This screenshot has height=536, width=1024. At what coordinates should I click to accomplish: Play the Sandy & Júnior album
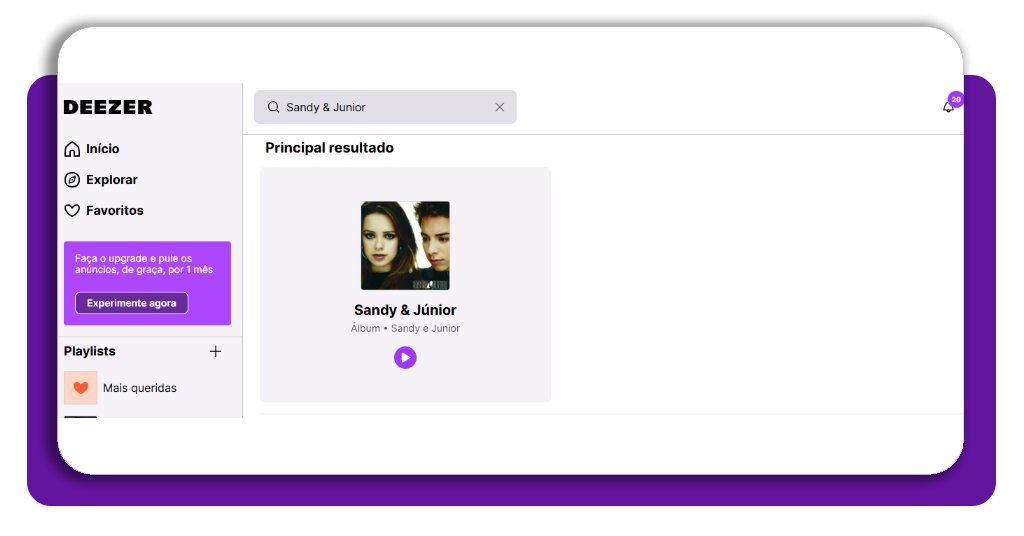405,357
